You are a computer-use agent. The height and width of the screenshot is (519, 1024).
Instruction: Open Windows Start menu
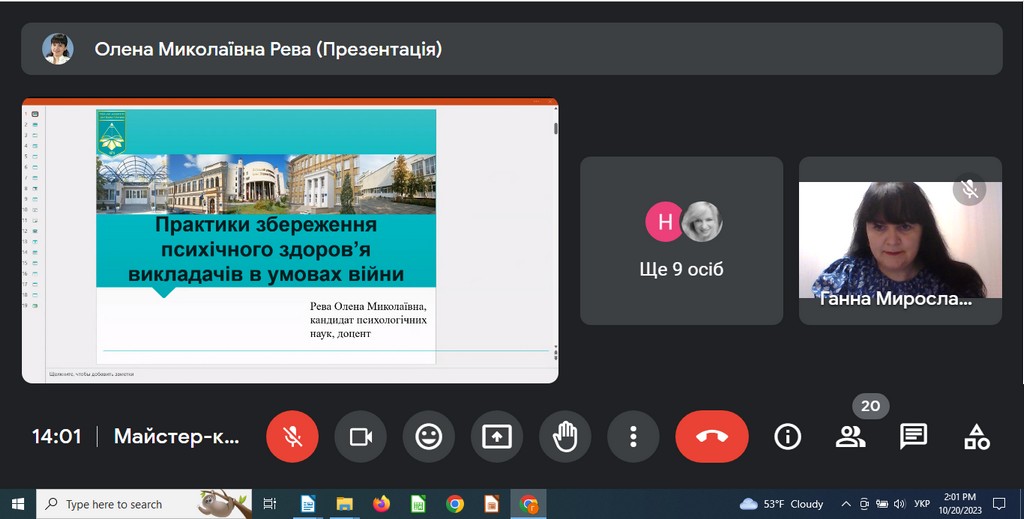point(17,504)
